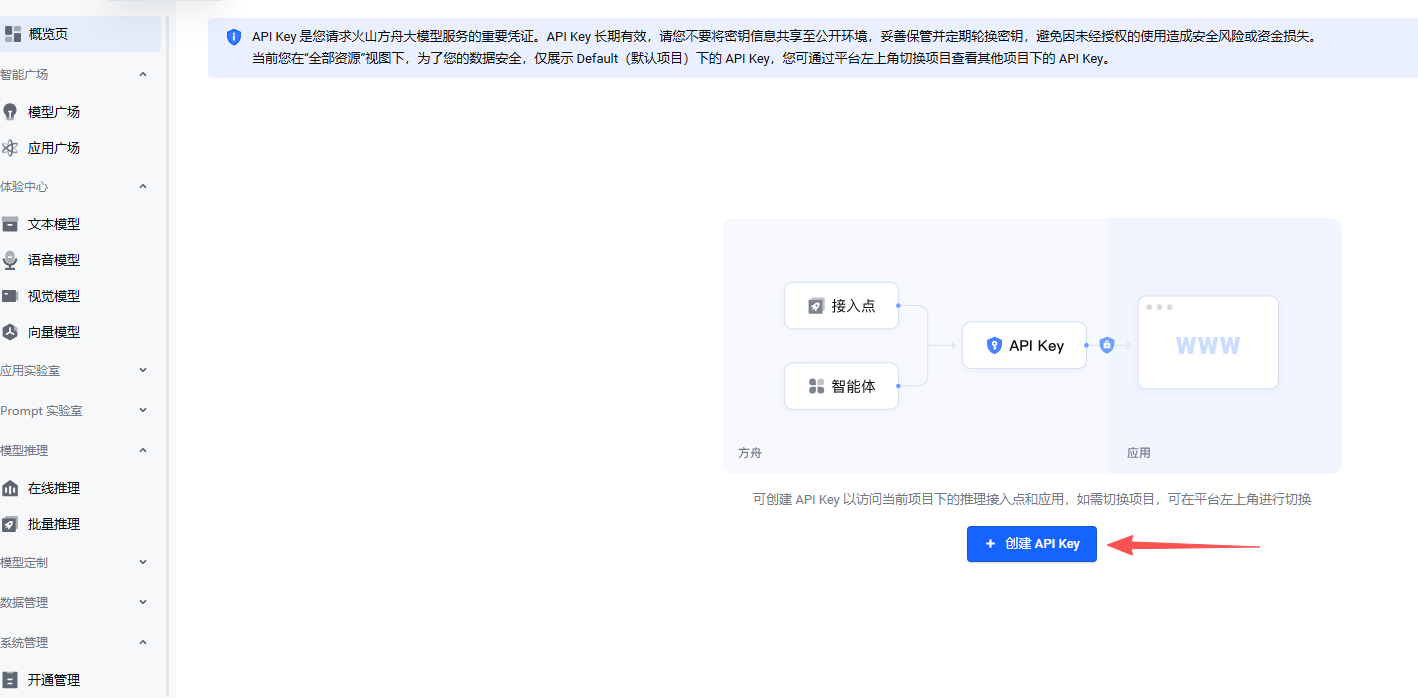Viewport: 1418px width, 698px height.
Task: Click the notice line starting 当前您在"全部资源"视图下
Action: [x=680, y=59]
